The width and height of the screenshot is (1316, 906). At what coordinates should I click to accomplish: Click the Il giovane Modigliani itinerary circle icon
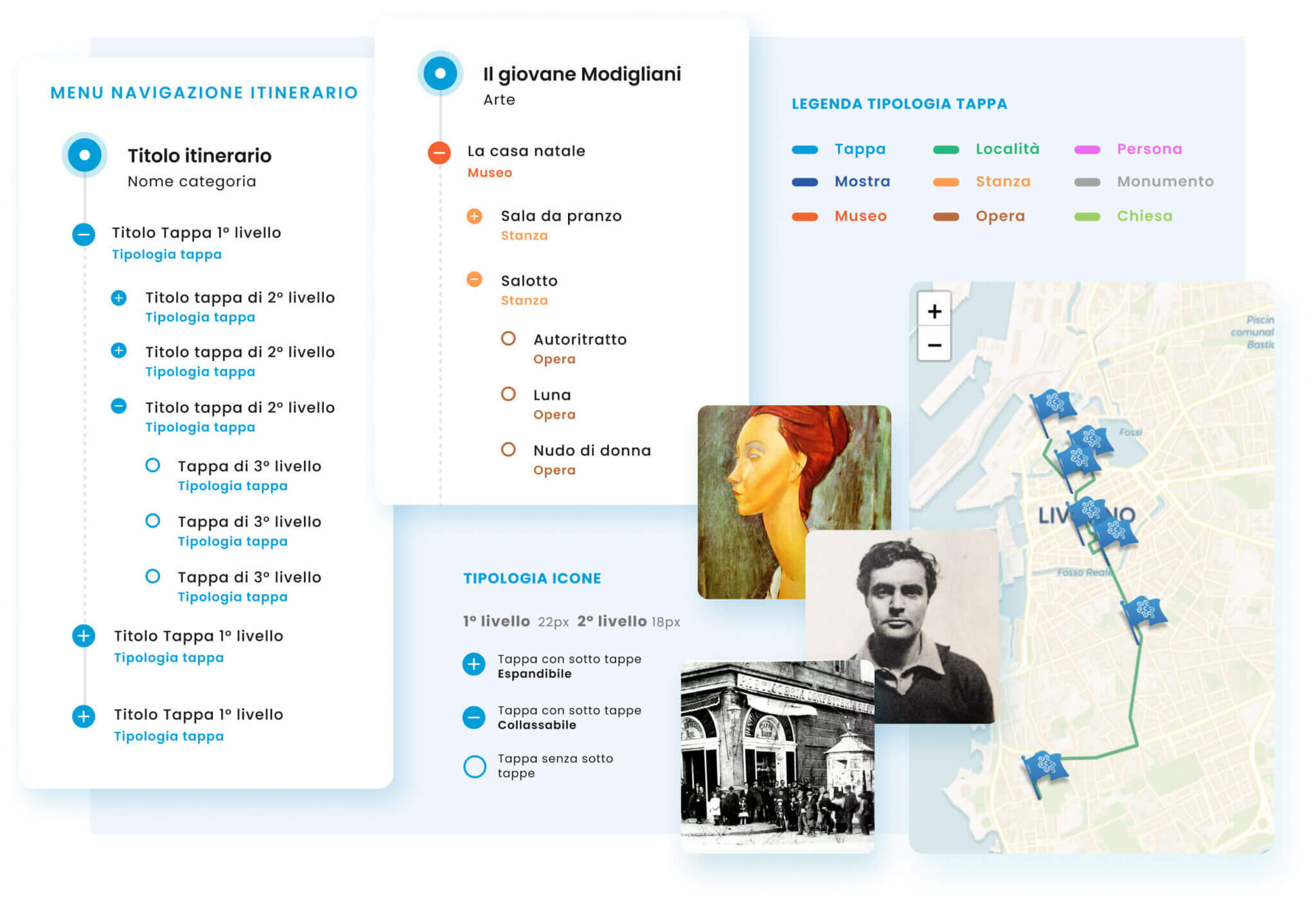(440, 73)
